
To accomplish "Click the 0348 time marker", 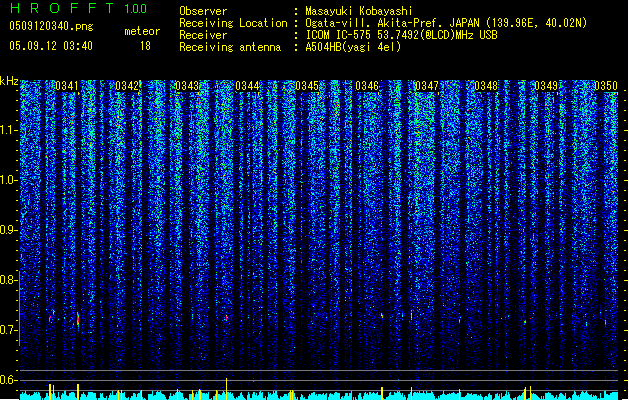I will [486, 86].
